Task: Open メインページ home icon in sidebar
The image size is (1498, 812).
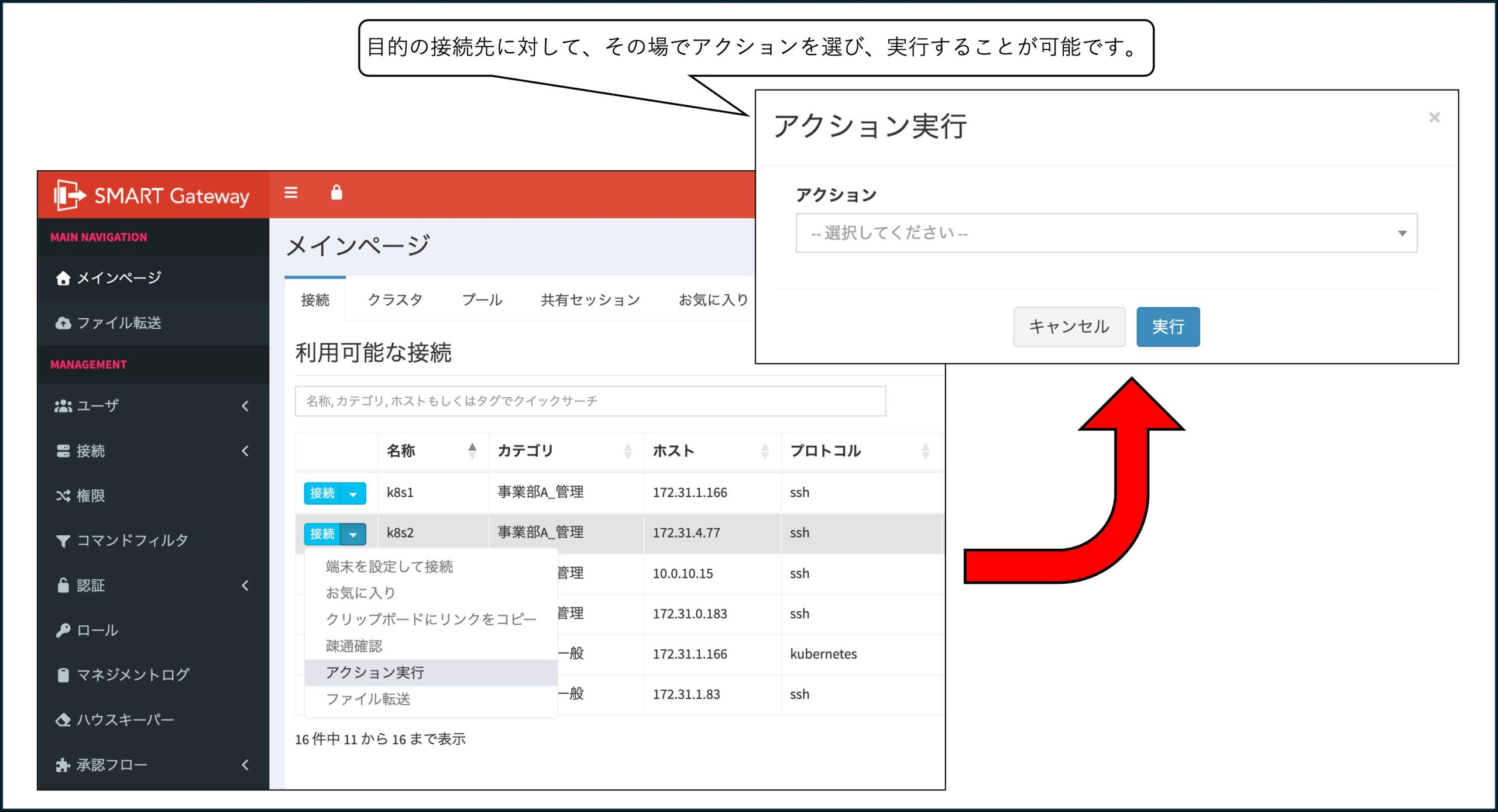Action: (109, 278)
